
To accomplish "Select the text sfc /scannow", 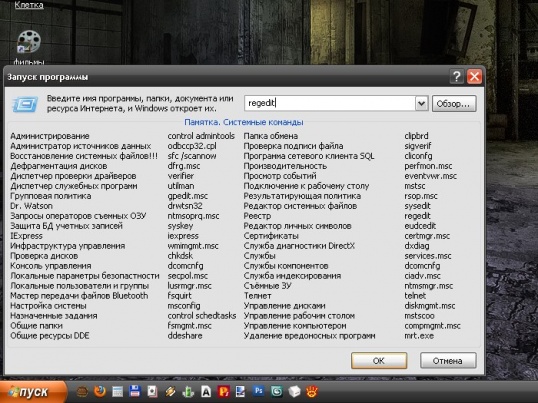I will tap(192, 156).
